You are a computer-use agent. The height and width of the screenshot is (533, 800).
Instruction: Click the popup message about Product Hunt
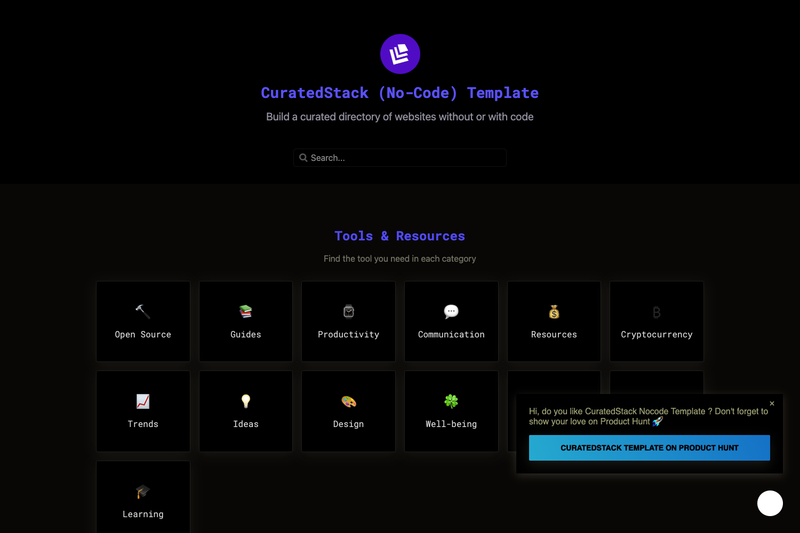tap(648, 416)
